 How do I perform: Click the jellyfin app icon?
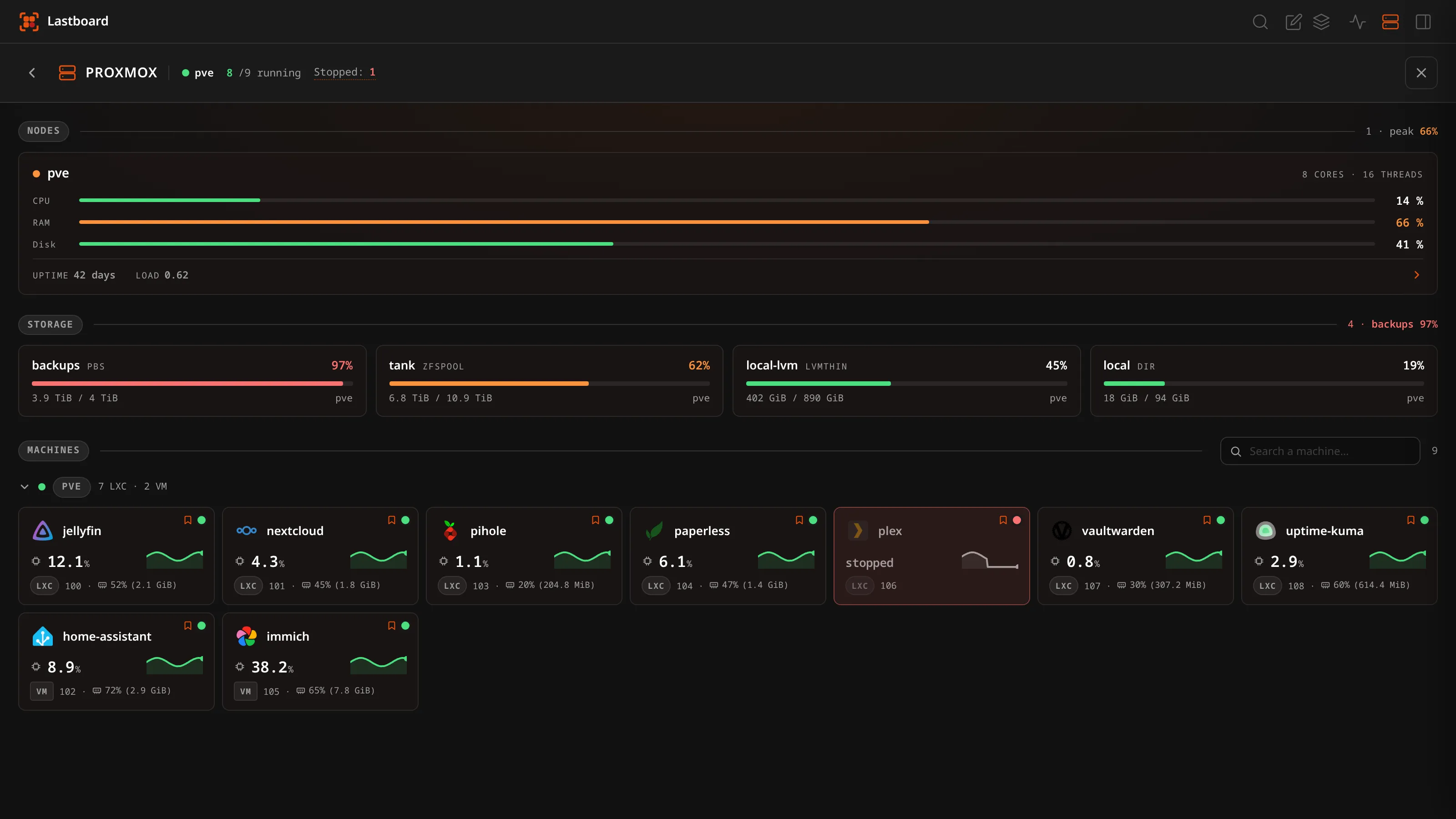click(42, 531)
